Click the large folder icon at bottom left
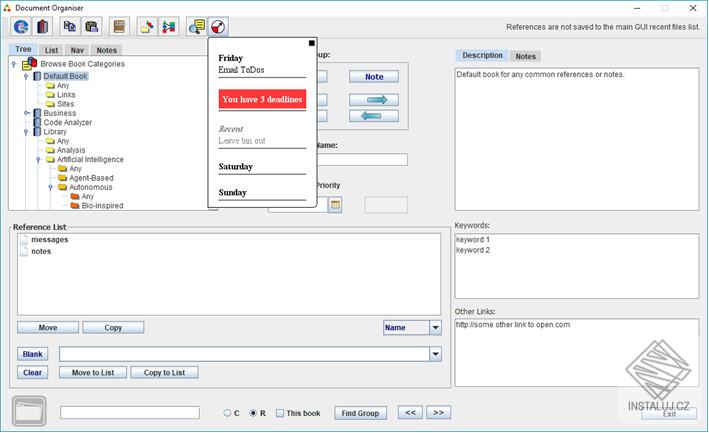This screenshot has width=709, height=433. 29,411
